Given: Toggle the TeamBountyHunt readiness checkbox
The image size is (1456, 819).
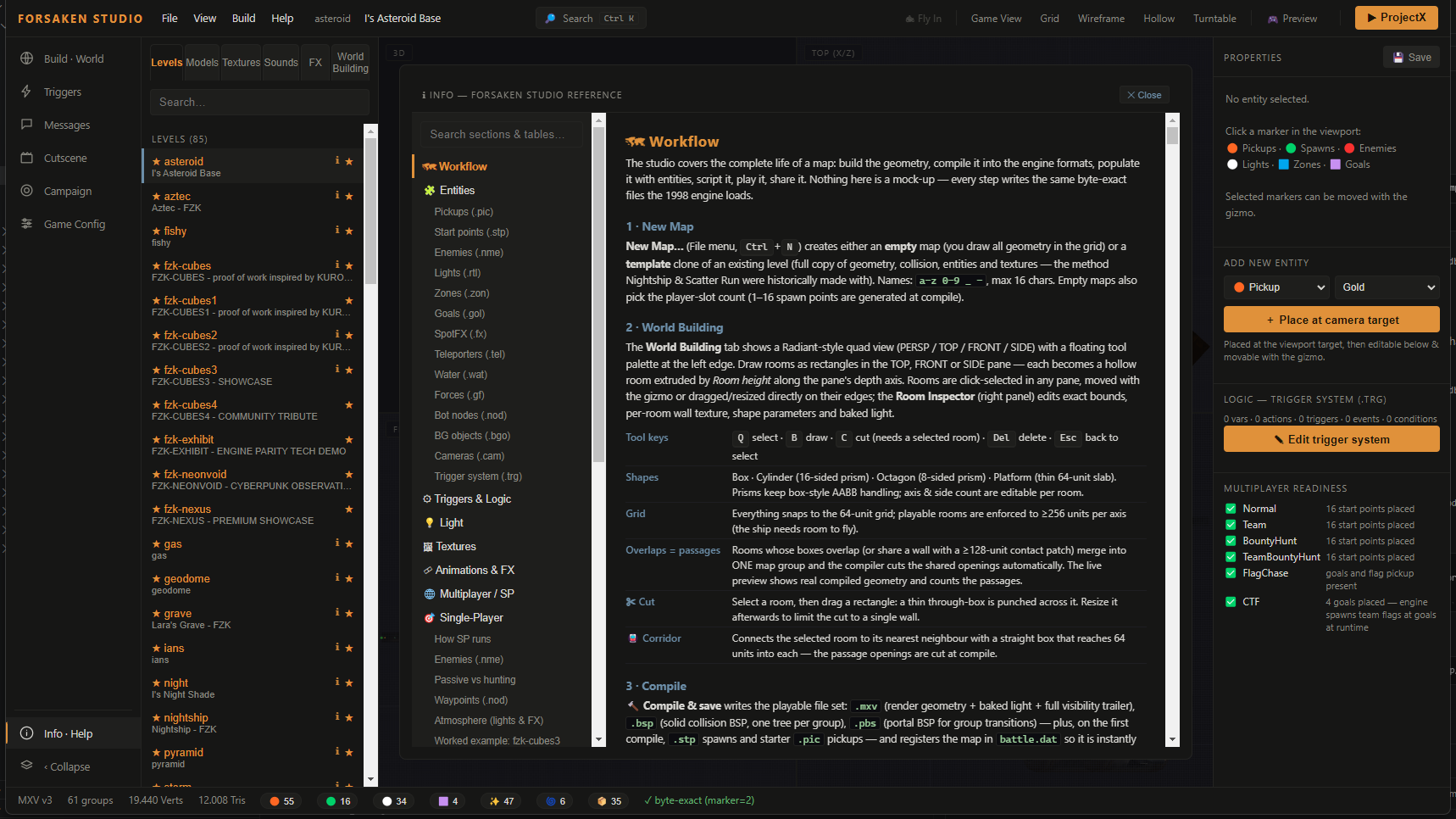Looking at the screenshot, I should tap(1231, 557).
